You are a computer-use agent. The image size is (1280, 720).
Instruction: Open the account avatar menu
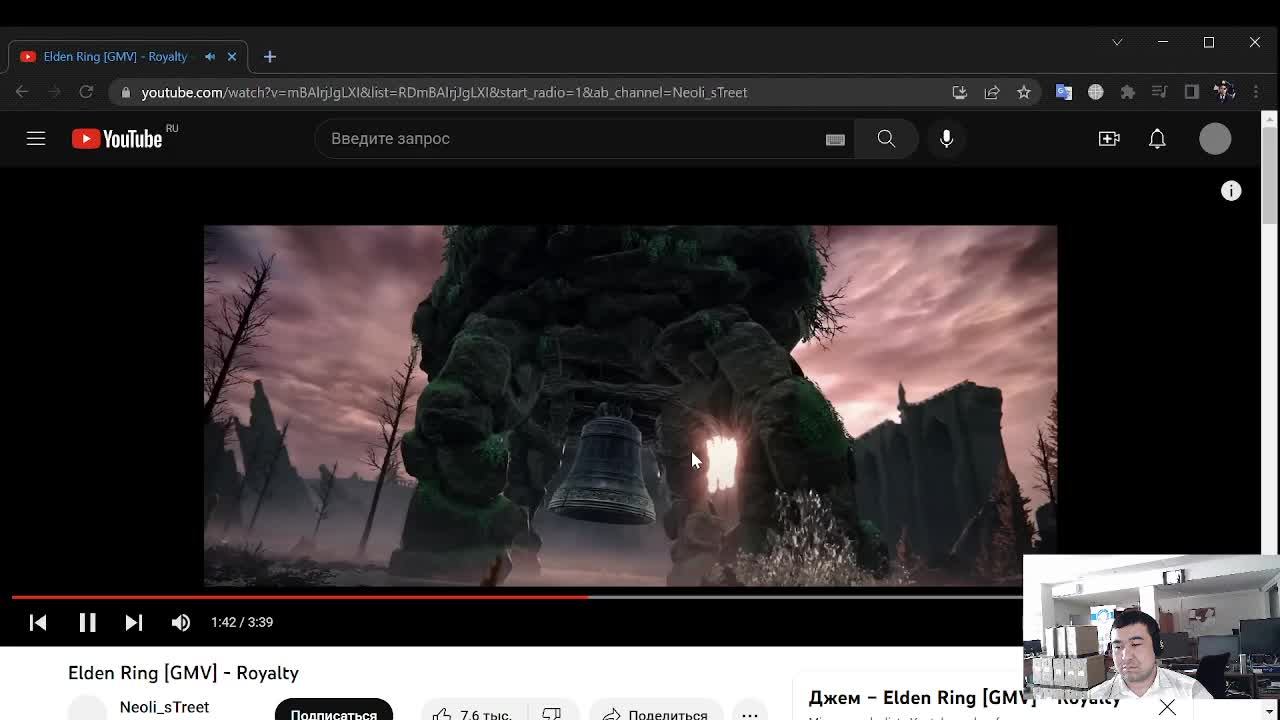point(1215,139)
